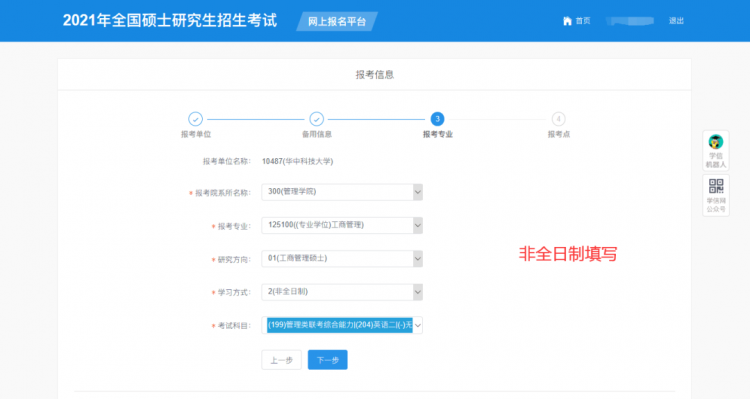Click the blurred username in header
This screenshot has width=750, height=399.
(x=629, y=21)
